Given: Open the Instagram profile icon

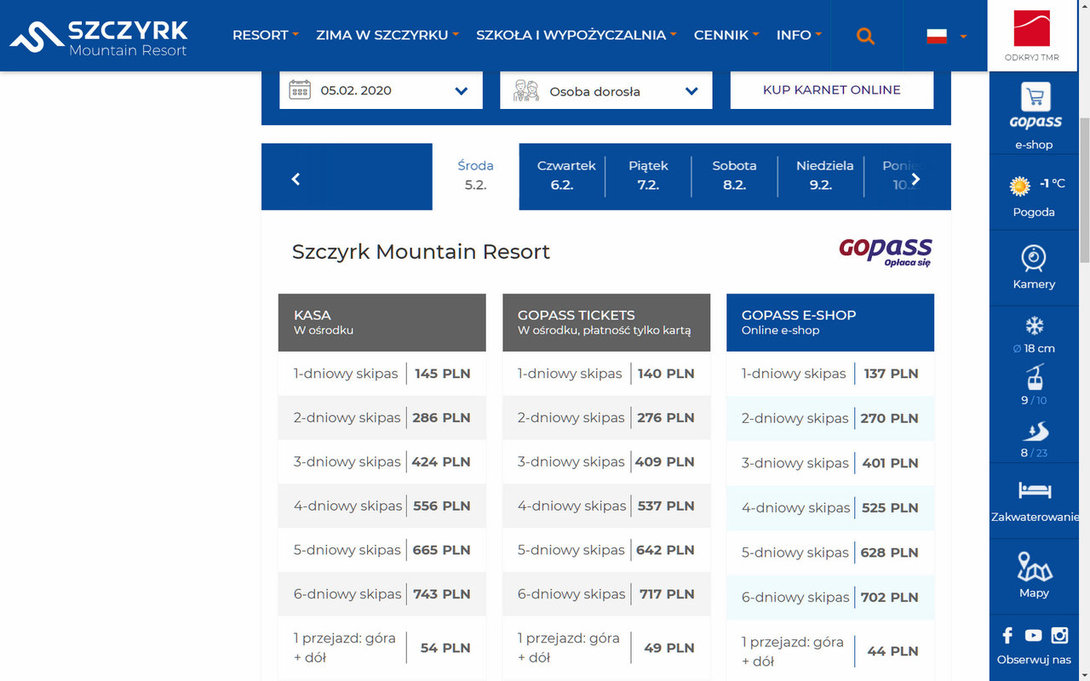Looking at the screenshot, I should pyautogui.click(x=1059, y=635).
